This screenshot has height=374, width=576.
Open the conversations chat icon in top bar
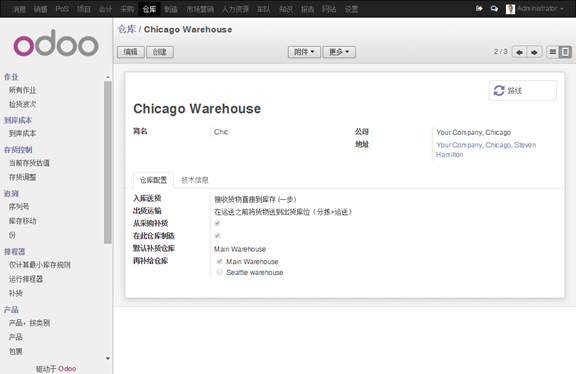[x=494, y=8]
